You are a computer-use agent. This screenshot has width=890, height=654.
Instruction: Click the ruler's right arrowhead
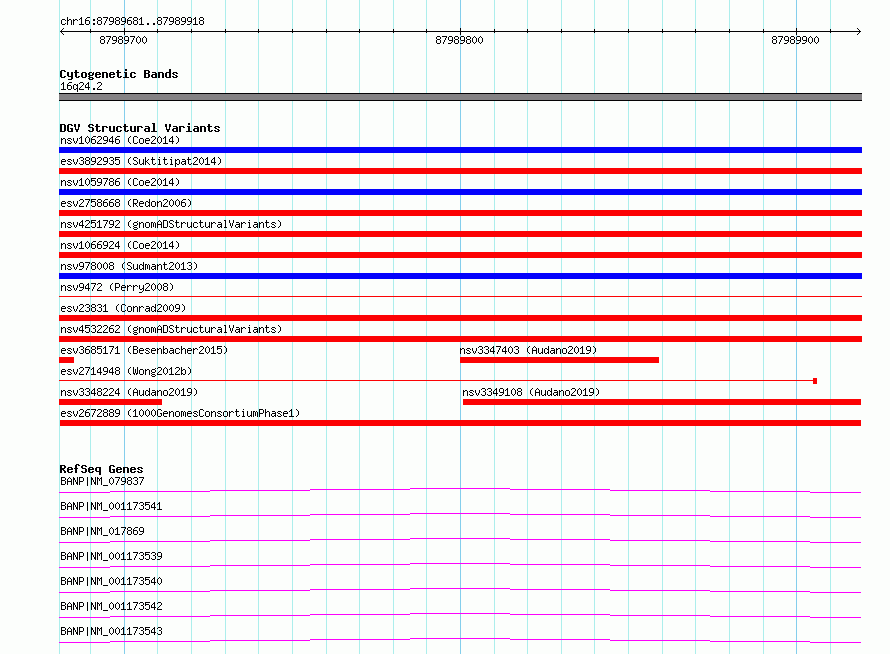[x=859, y=31]
